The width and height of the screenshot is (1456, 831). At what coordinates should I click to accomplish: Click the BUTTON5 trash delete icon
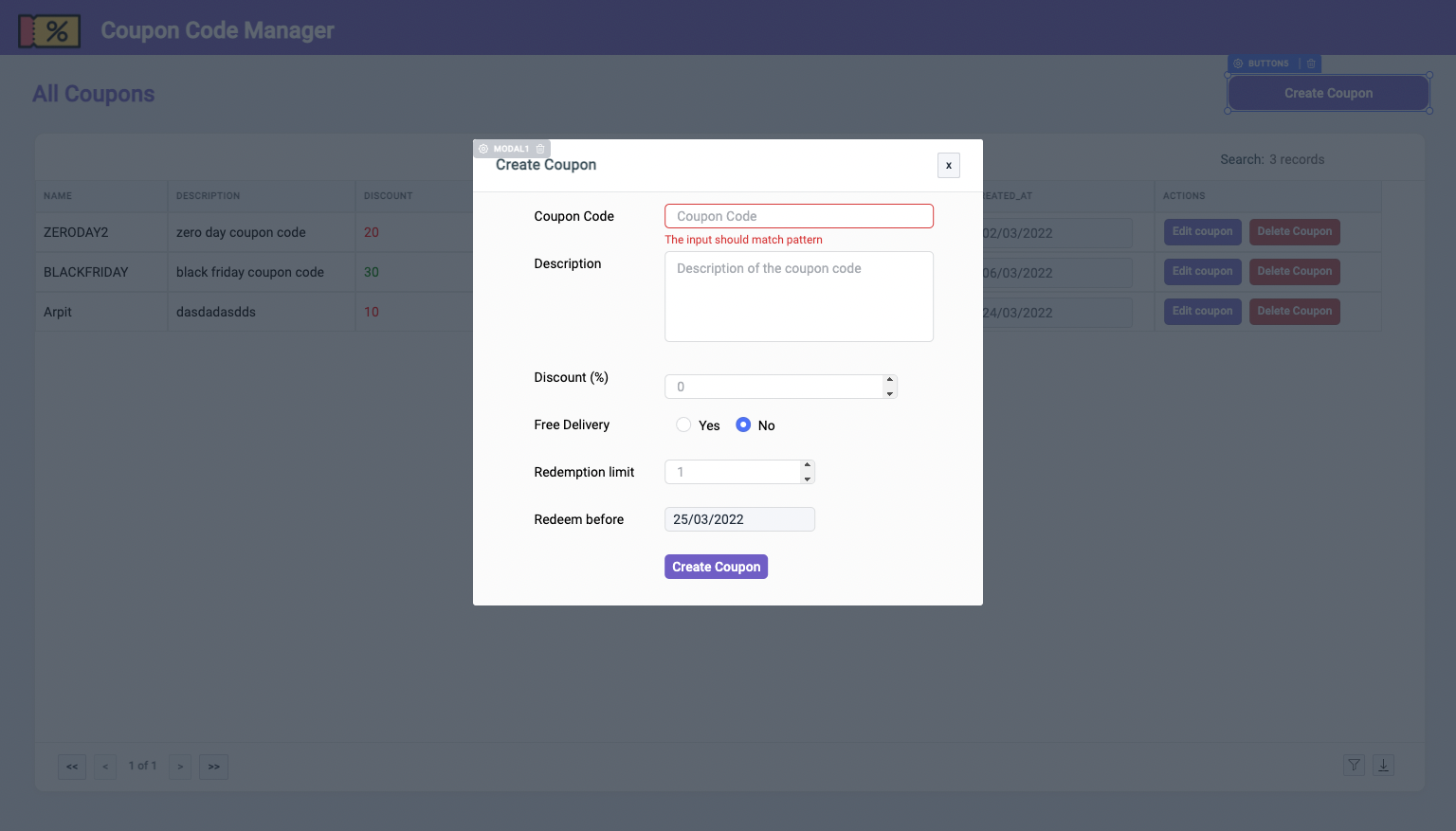pos(1311,63)
